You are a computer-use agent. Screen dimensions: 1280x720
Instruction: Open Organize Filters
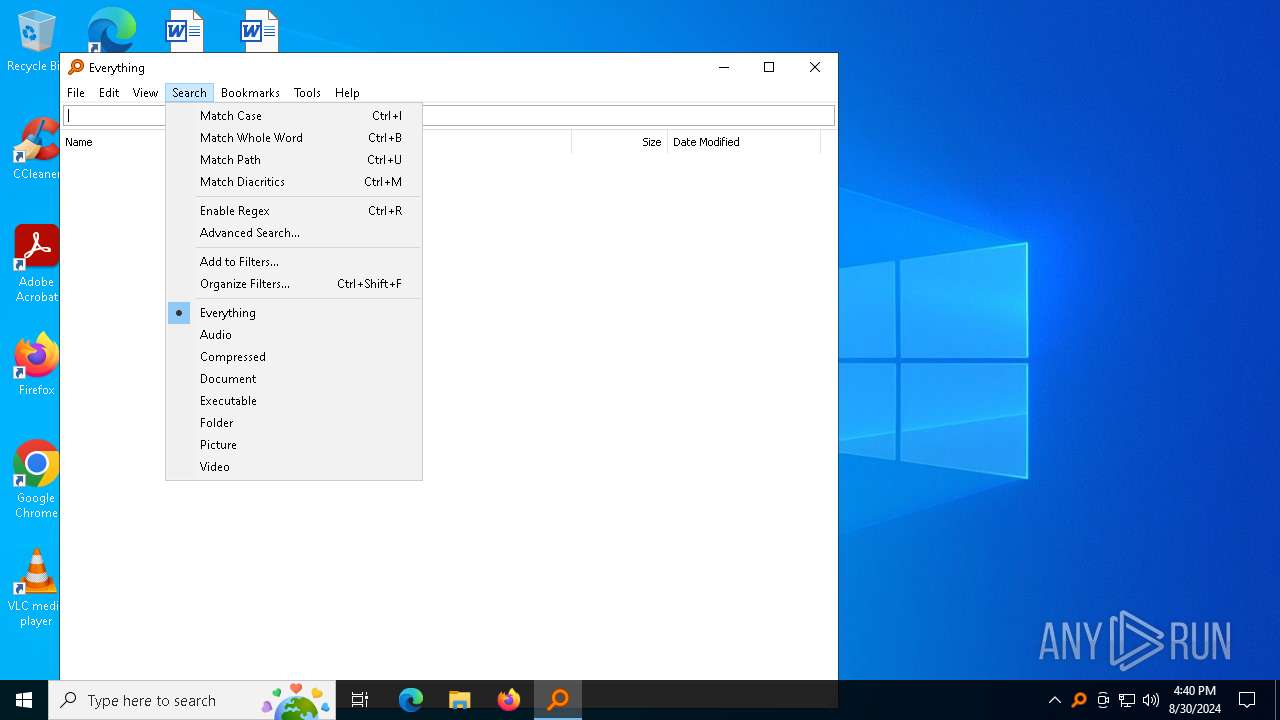[294, 284]
